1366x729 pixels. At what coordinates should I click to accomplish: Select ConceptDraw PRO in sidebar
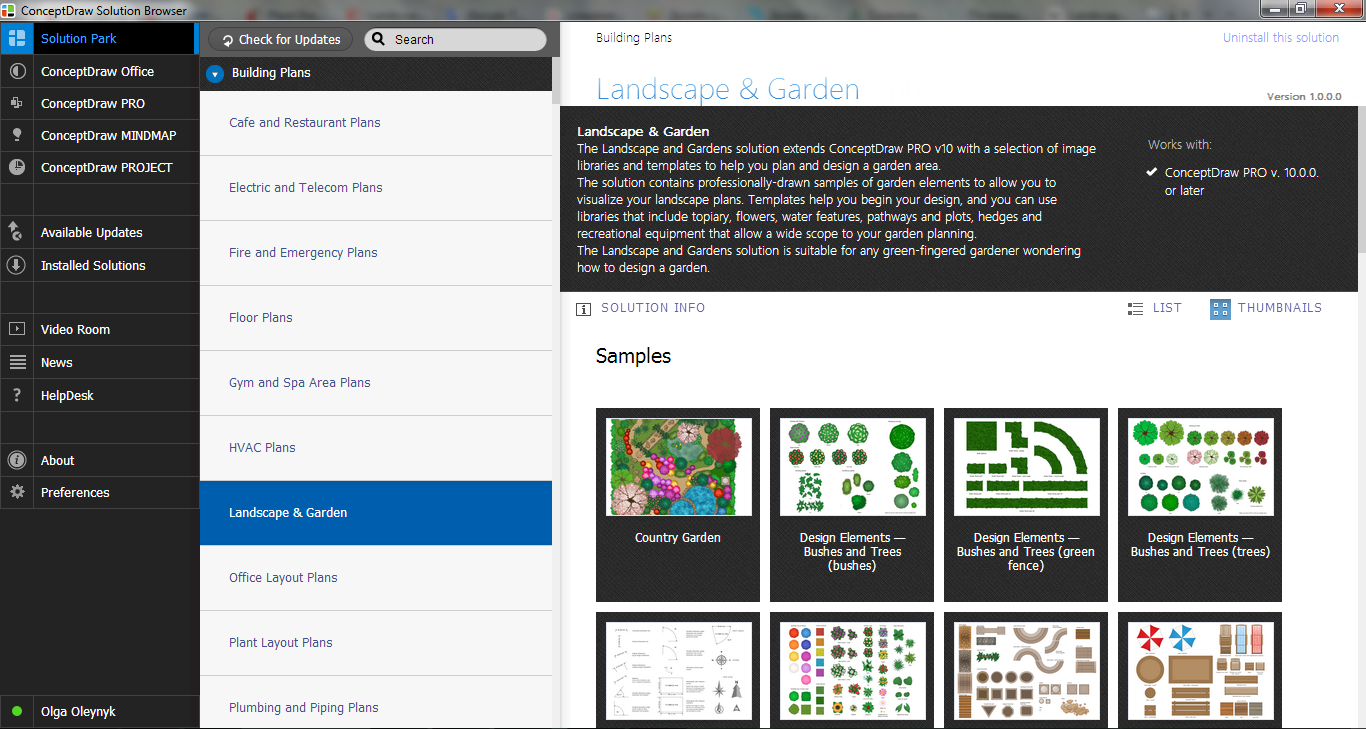click(x=99, y=103)
